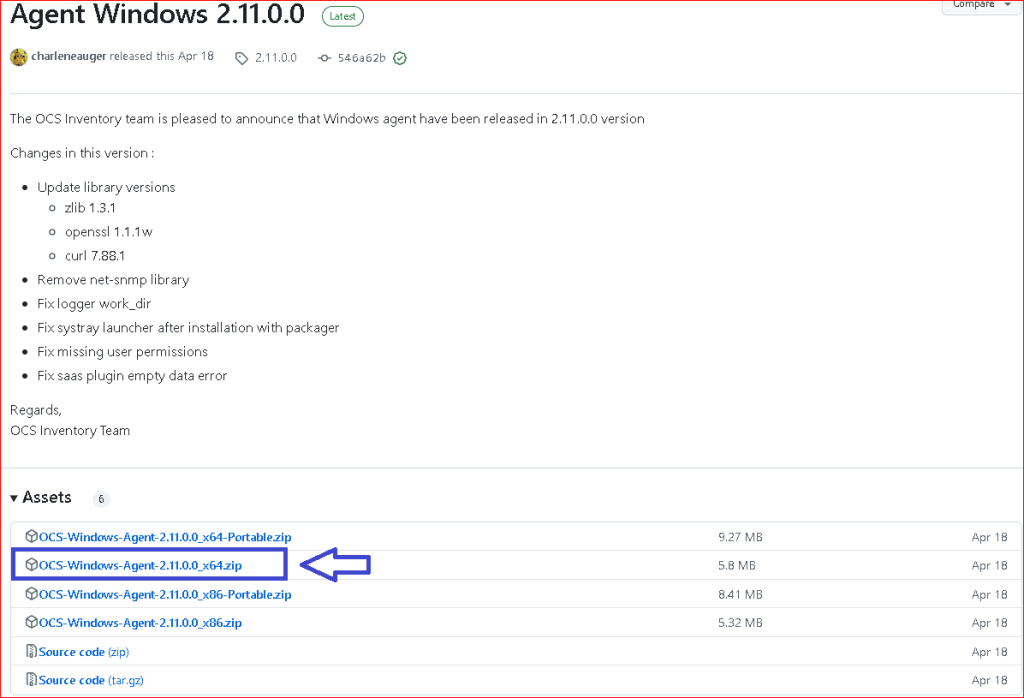The width and height of the screenshot is (1024, 698).
Task: Collapse the Assets section triangle
Action: pos(14,498)
